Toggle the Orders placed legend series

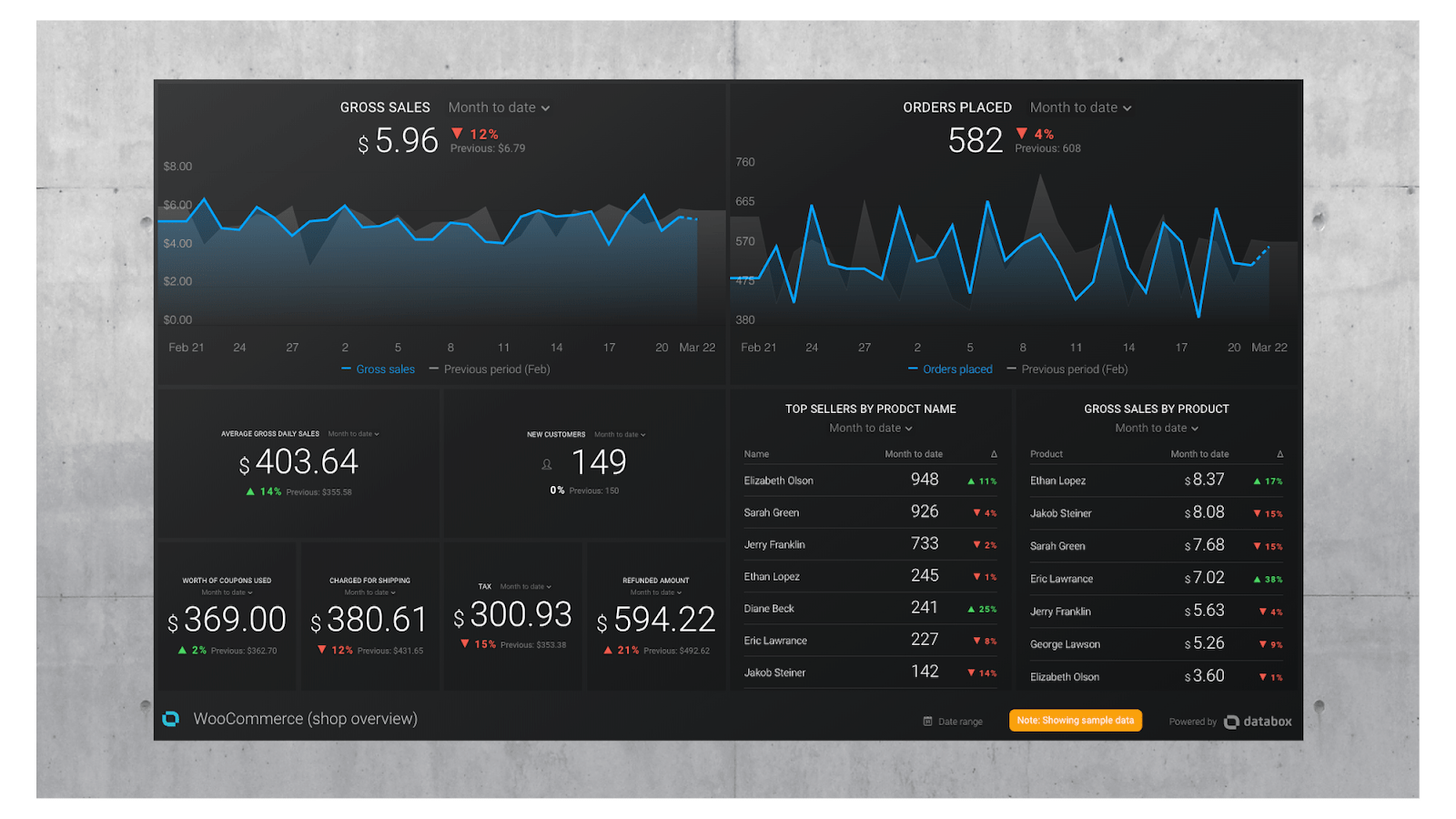point(950,369)
